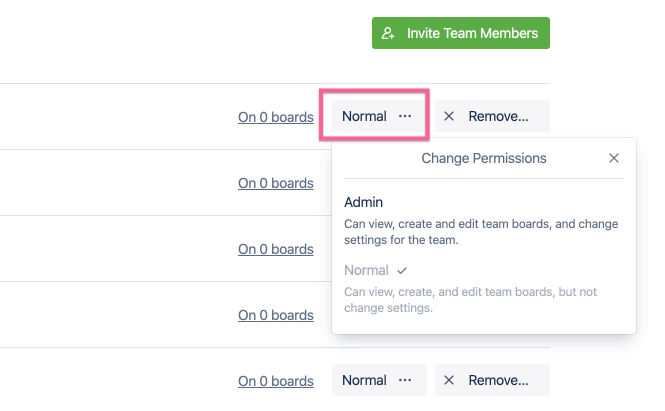Open second row's On 0 boards link
The width and height of the screenshot is (665, 411).
tap(276, 183)
